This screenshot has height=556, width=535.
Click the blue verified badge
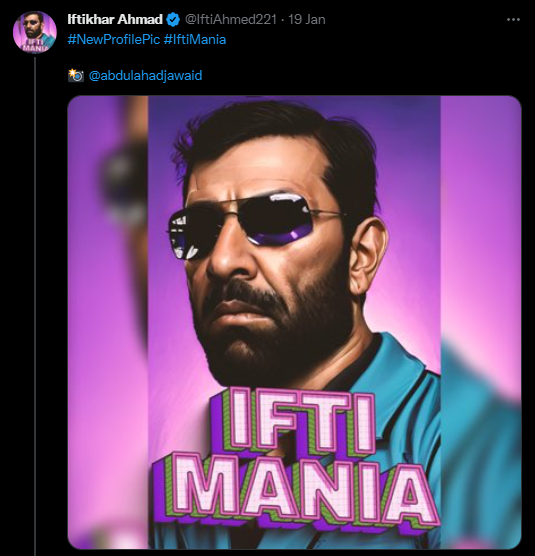173,20
